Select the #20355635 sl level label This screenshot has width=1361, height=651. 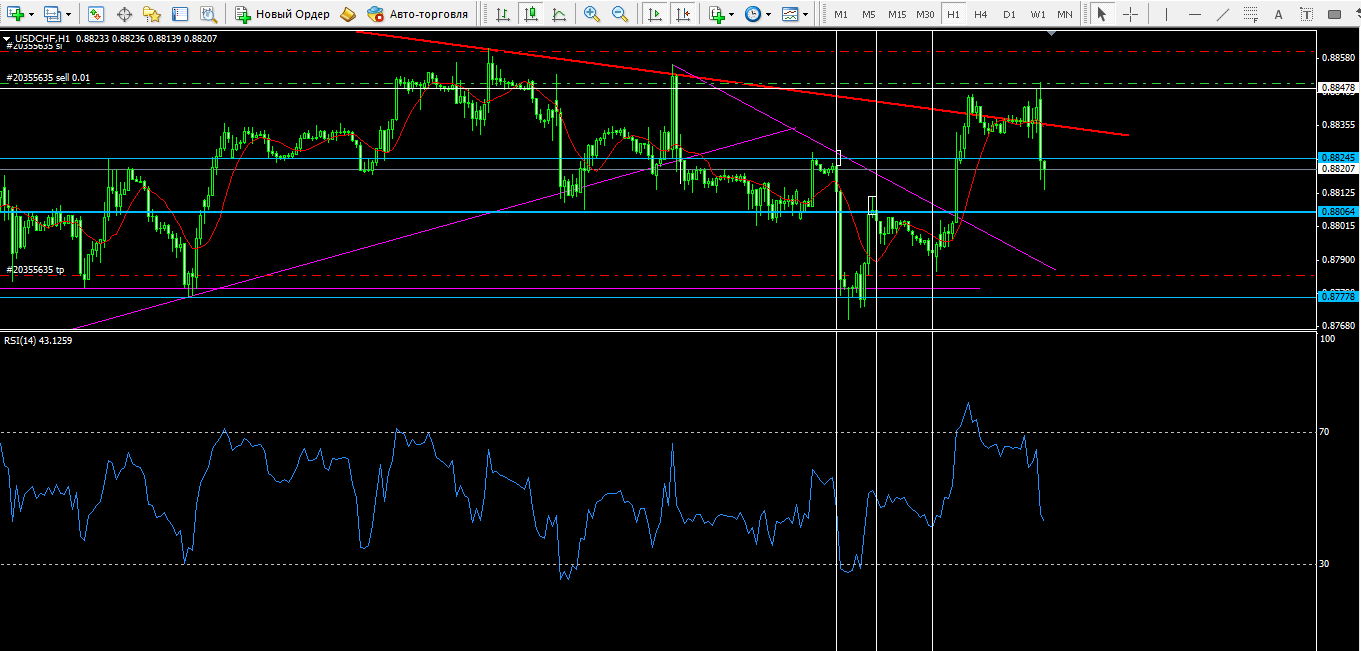click(x=34, y=46)
